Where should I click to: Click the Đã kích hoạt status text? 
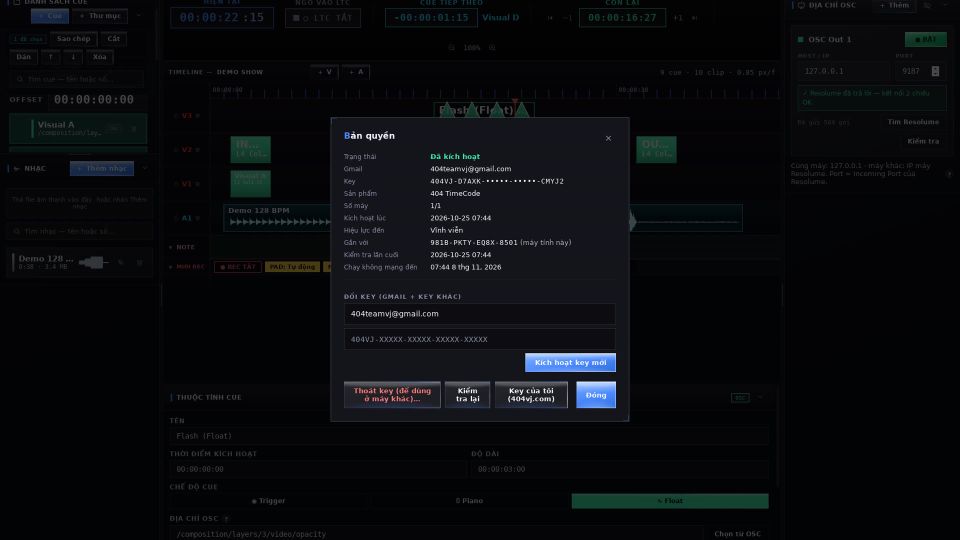455,157
